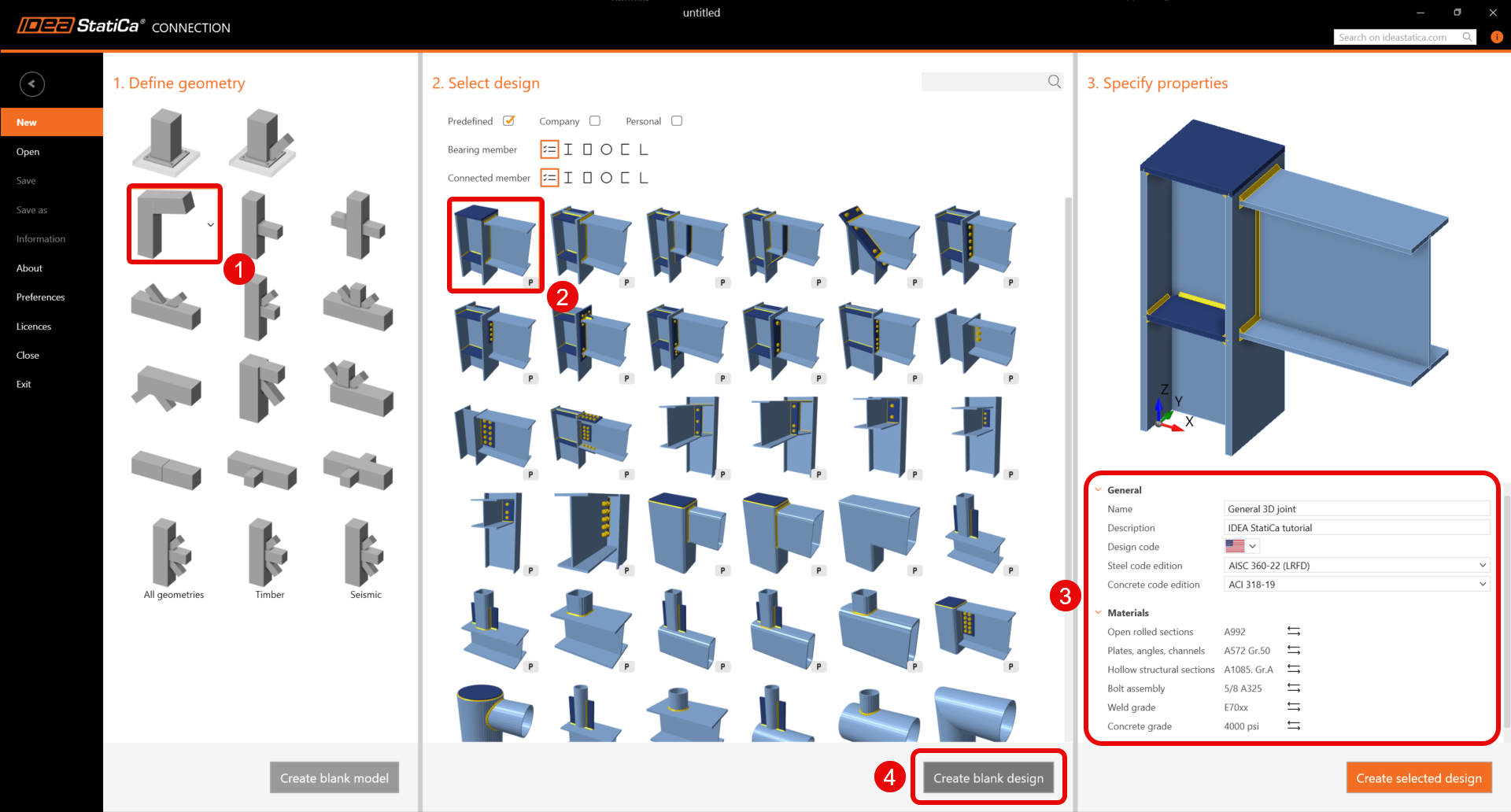This screenshot has height=812, width=1511.
Task: Collapse the General properties section
Action: coord(1099,489)
